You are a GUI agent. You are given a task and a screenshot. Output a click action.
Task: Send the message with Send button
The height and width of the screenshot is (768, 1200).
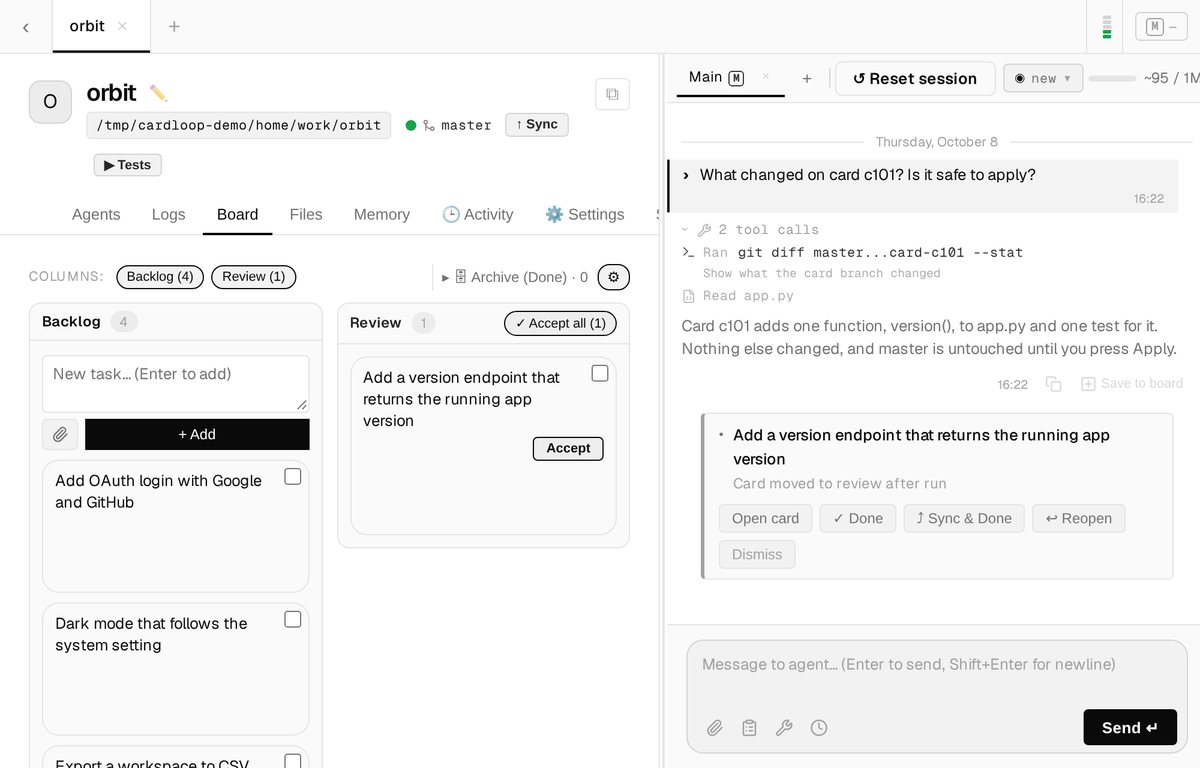click(1130, 727)
